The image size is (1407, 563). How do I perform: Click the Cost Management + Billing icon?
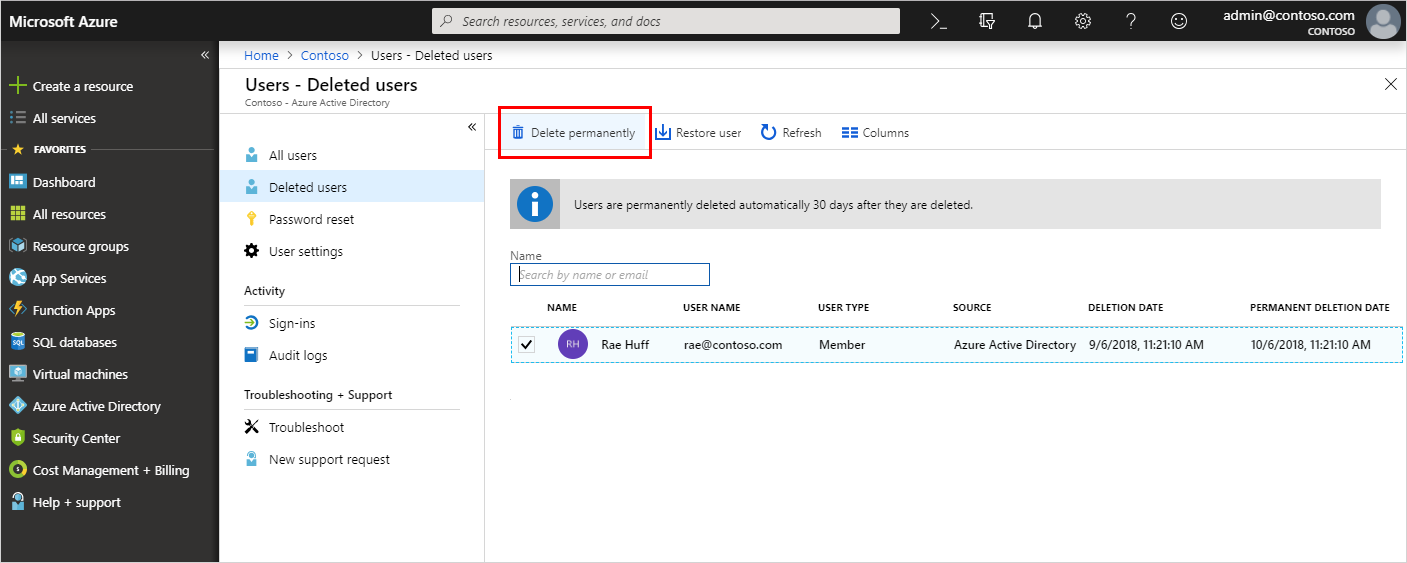point(17,470)
